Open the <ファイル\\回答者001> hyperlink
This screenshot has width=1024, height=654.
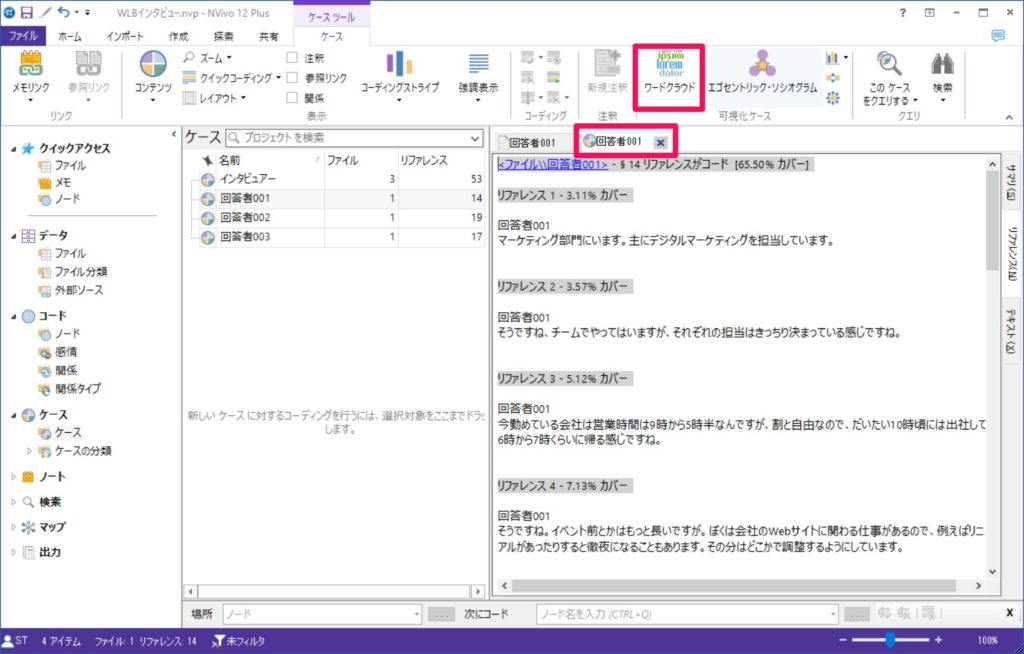coord(552,164)
